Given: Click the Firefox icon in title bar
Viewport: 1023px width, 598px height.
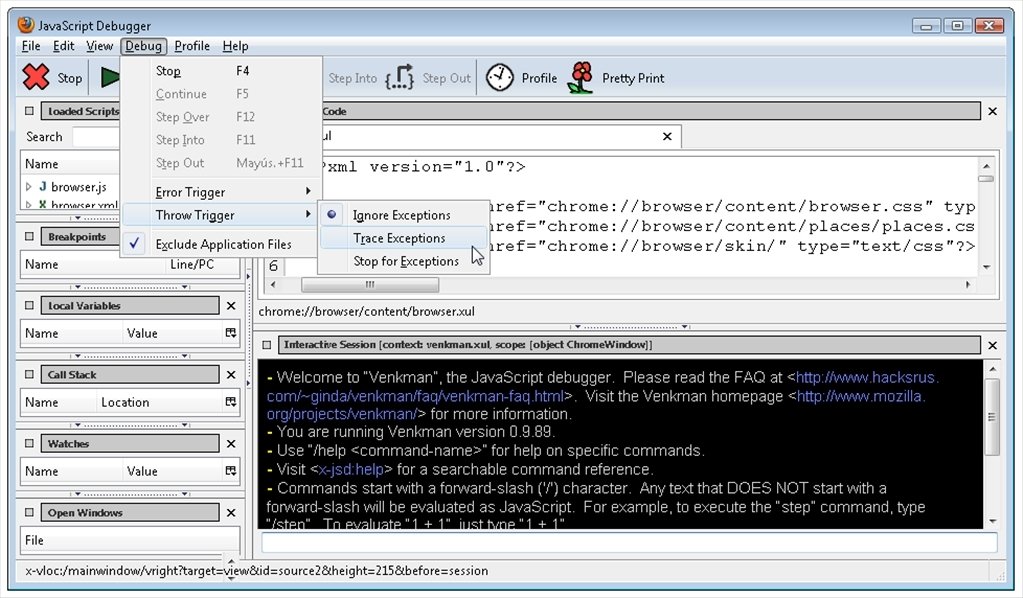Looking at the screenshot, I should coord(26,25).
